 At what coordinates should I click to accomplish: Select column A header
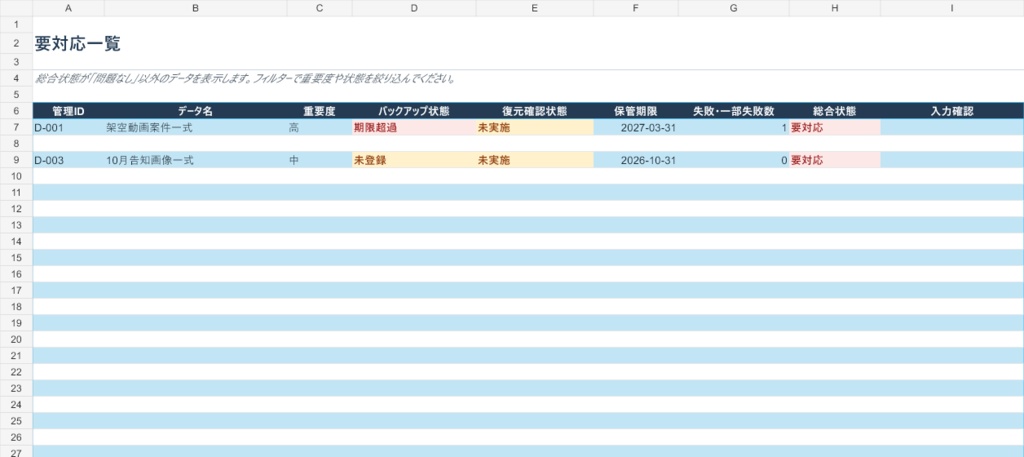tap(69, 8)
